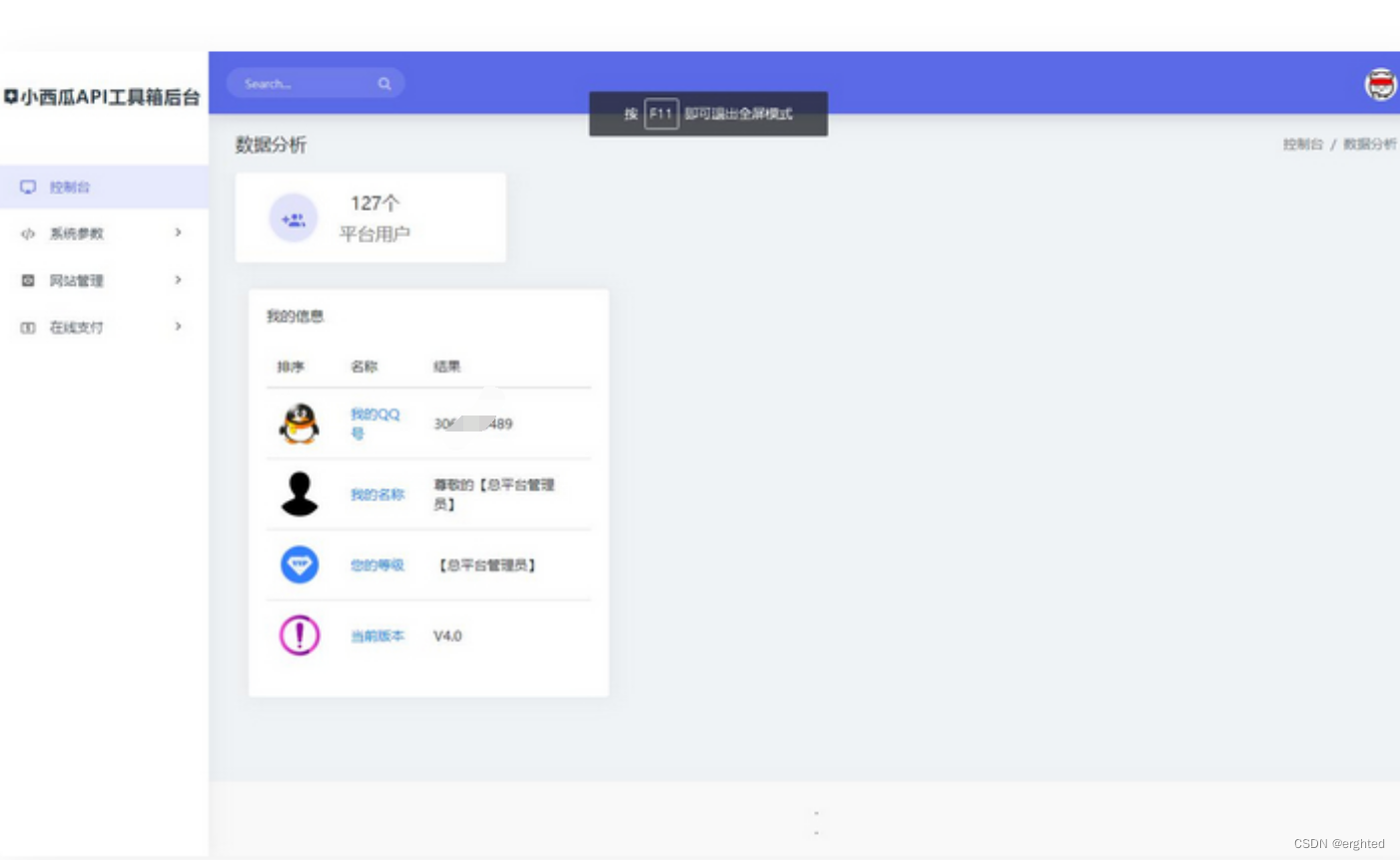Screen dimensions: 1400x860
Task: Open the 我的QQ号 link
Action: pyautogui.click(x=375, y=424)
